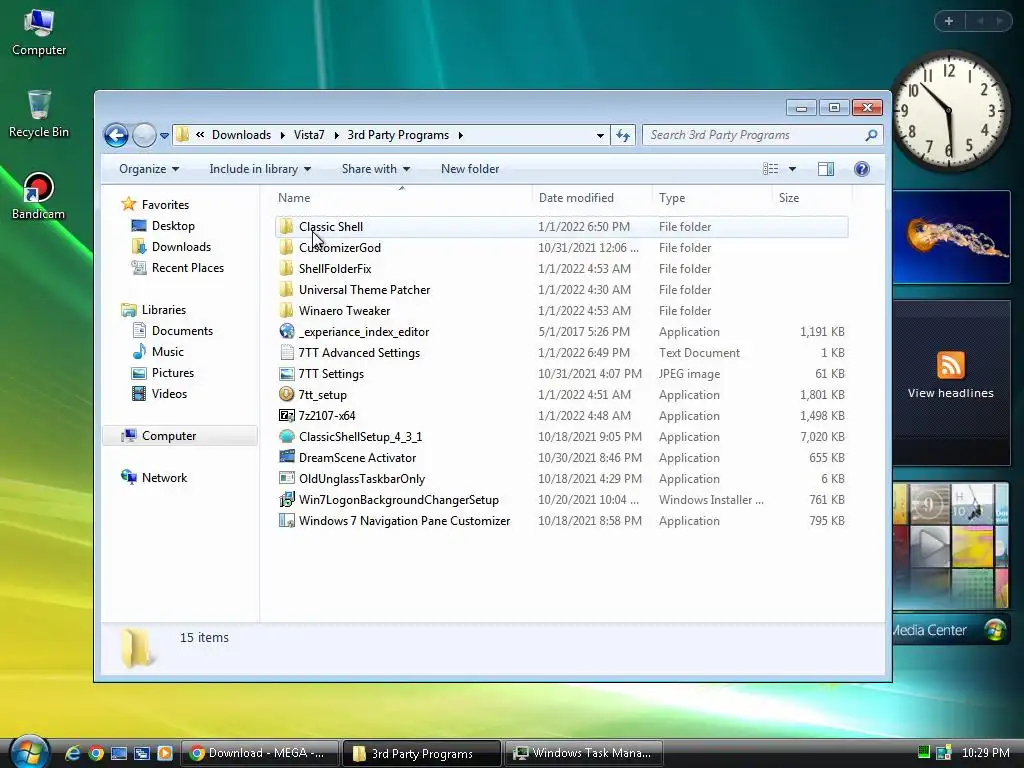The width and height of the screenshot is (1024, 768).
Task: Add a gadget with the sidebar plus button
Action: coord(949,21)
